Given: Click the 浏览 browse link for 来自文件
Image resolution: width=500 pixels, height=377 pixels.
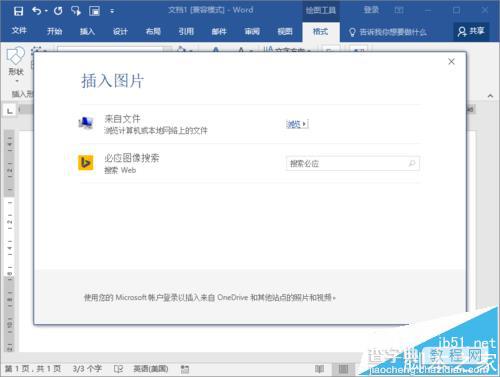Looking at the screenshot, I should pyautogui.click(x=297, y=124).
